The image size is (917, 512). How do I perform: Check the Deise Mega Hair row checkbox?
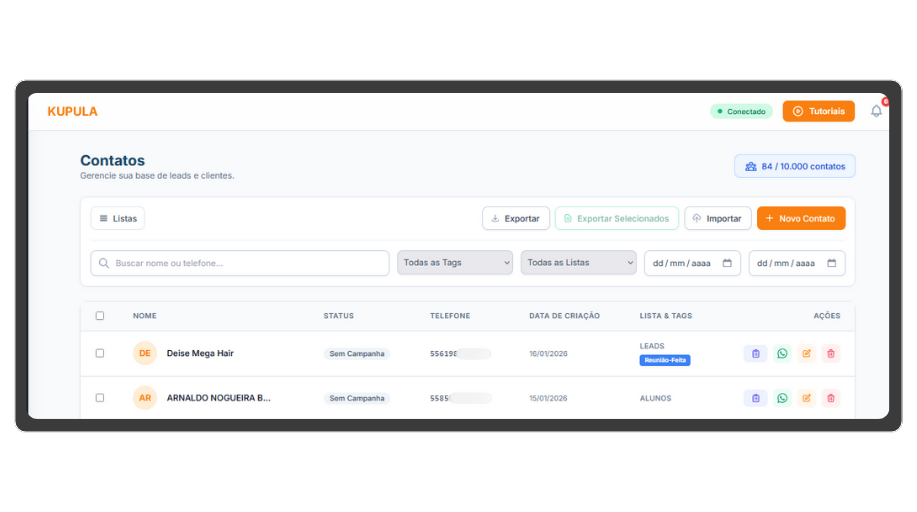coord(100,353)
